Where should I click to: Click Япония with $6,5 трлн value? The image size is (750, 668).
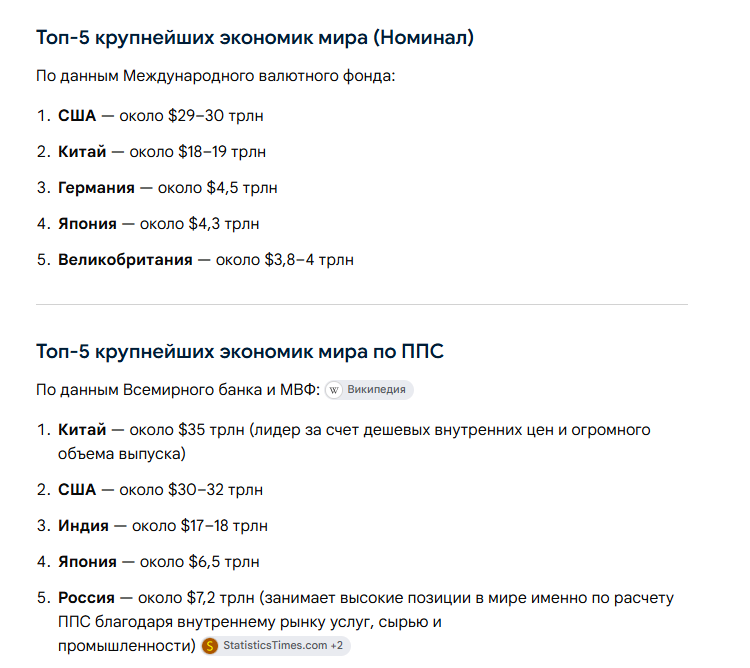tap(158, 562)
